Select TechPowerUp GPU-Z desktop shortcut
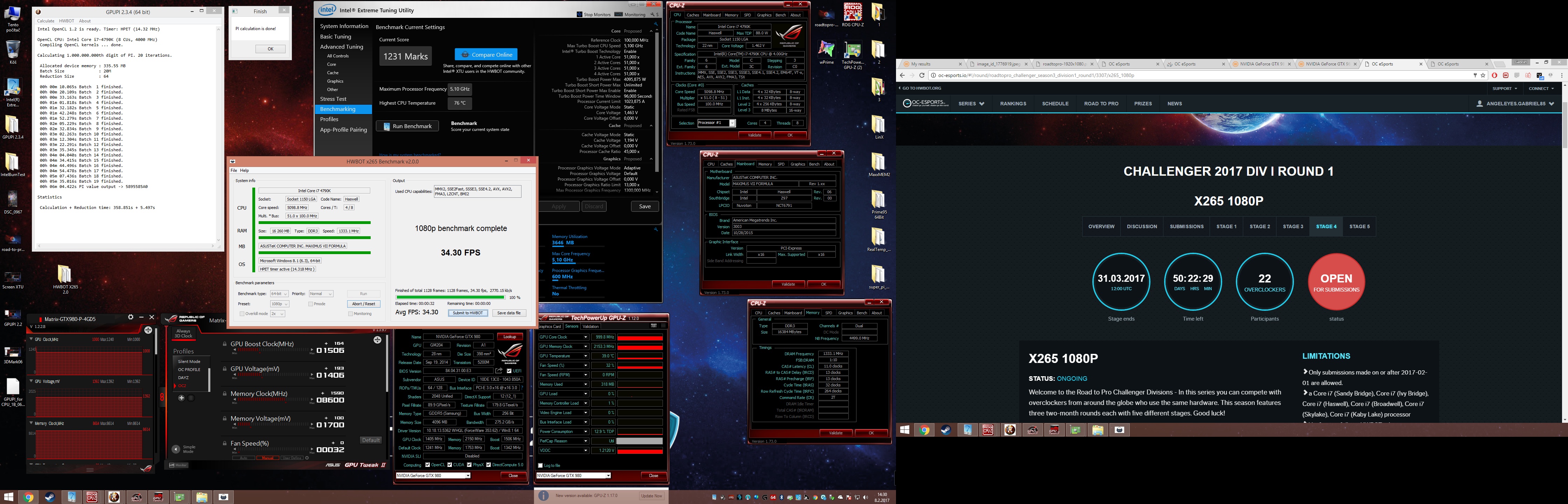The width and height of the screenshot is (1568, 504). pos(853,55)
